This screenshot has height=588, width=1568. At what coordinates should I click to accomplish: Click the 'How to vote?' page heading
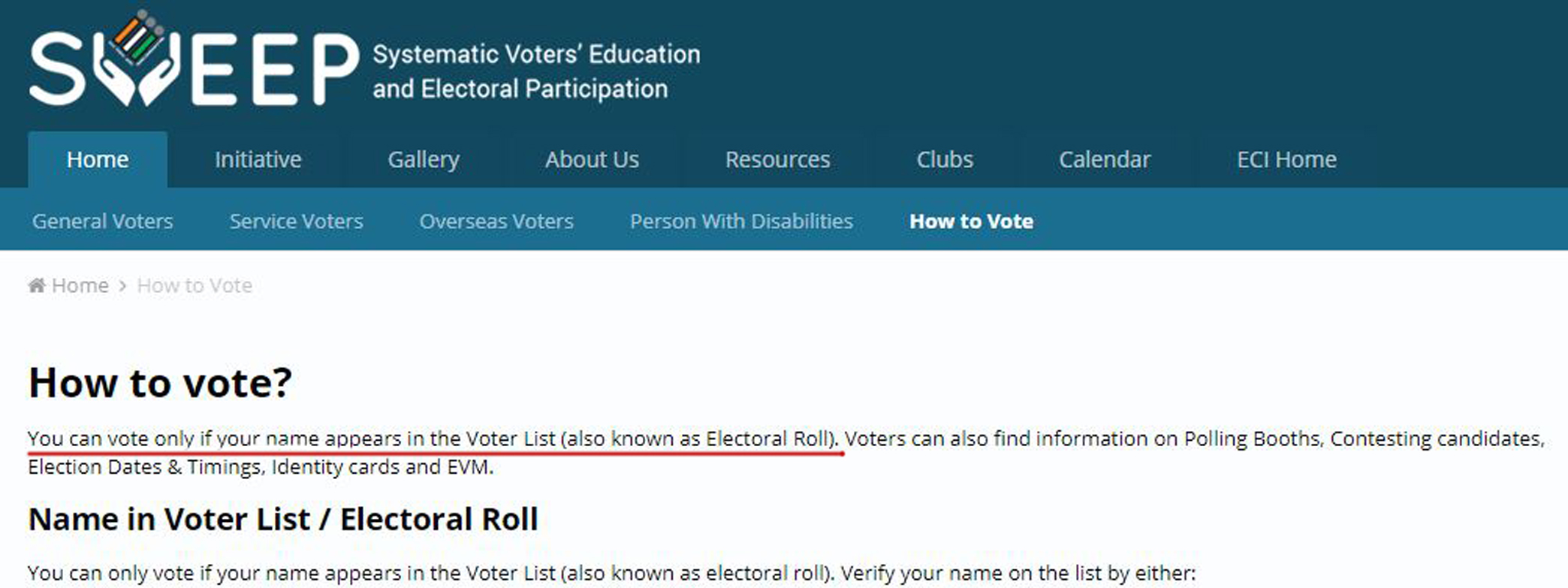pyautogui.click(x=160, y=382)
